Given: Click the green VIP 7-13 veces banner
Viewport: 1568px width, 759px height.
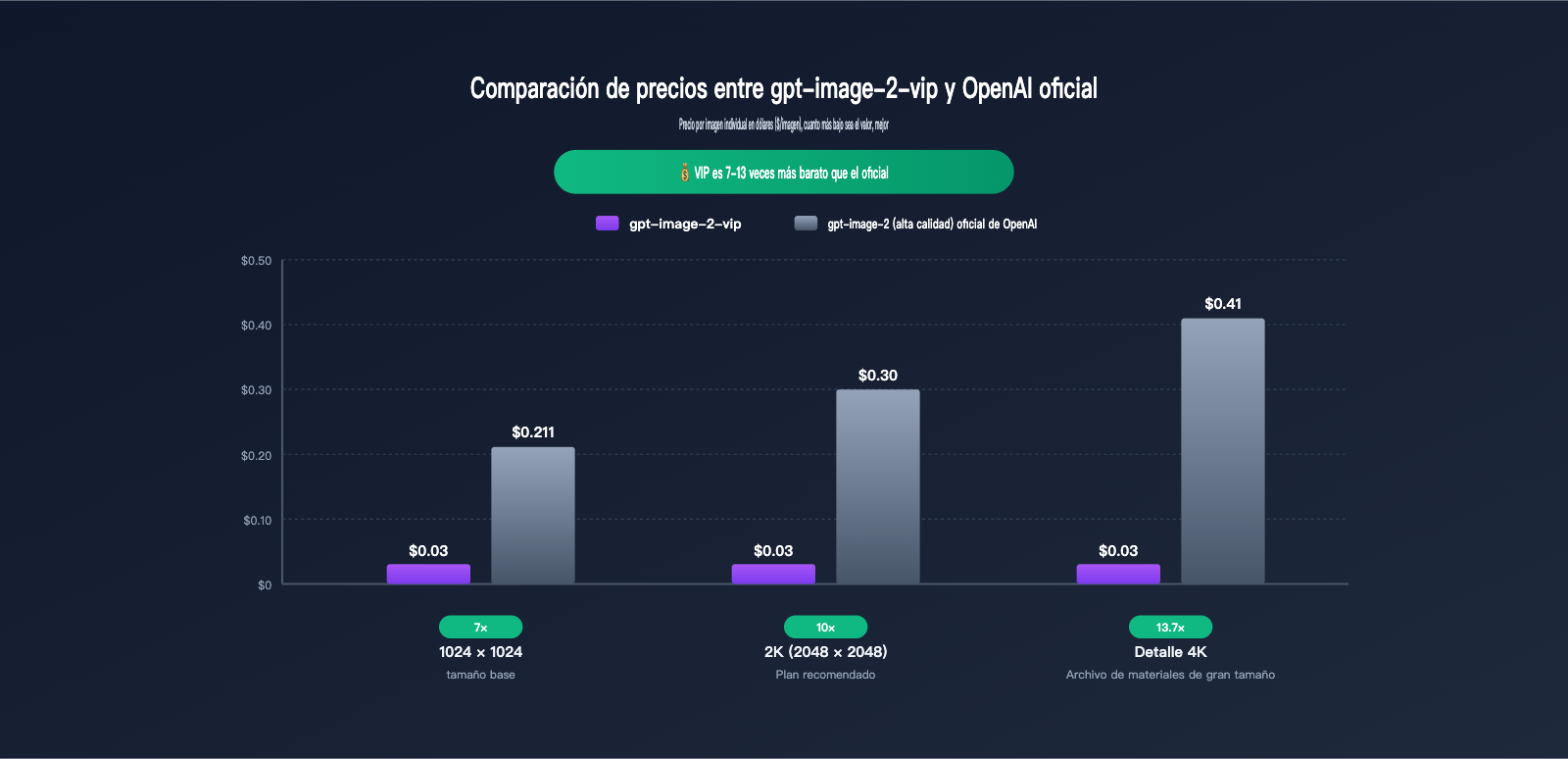Looking at the screenshot, I should (x=784, y=172).
